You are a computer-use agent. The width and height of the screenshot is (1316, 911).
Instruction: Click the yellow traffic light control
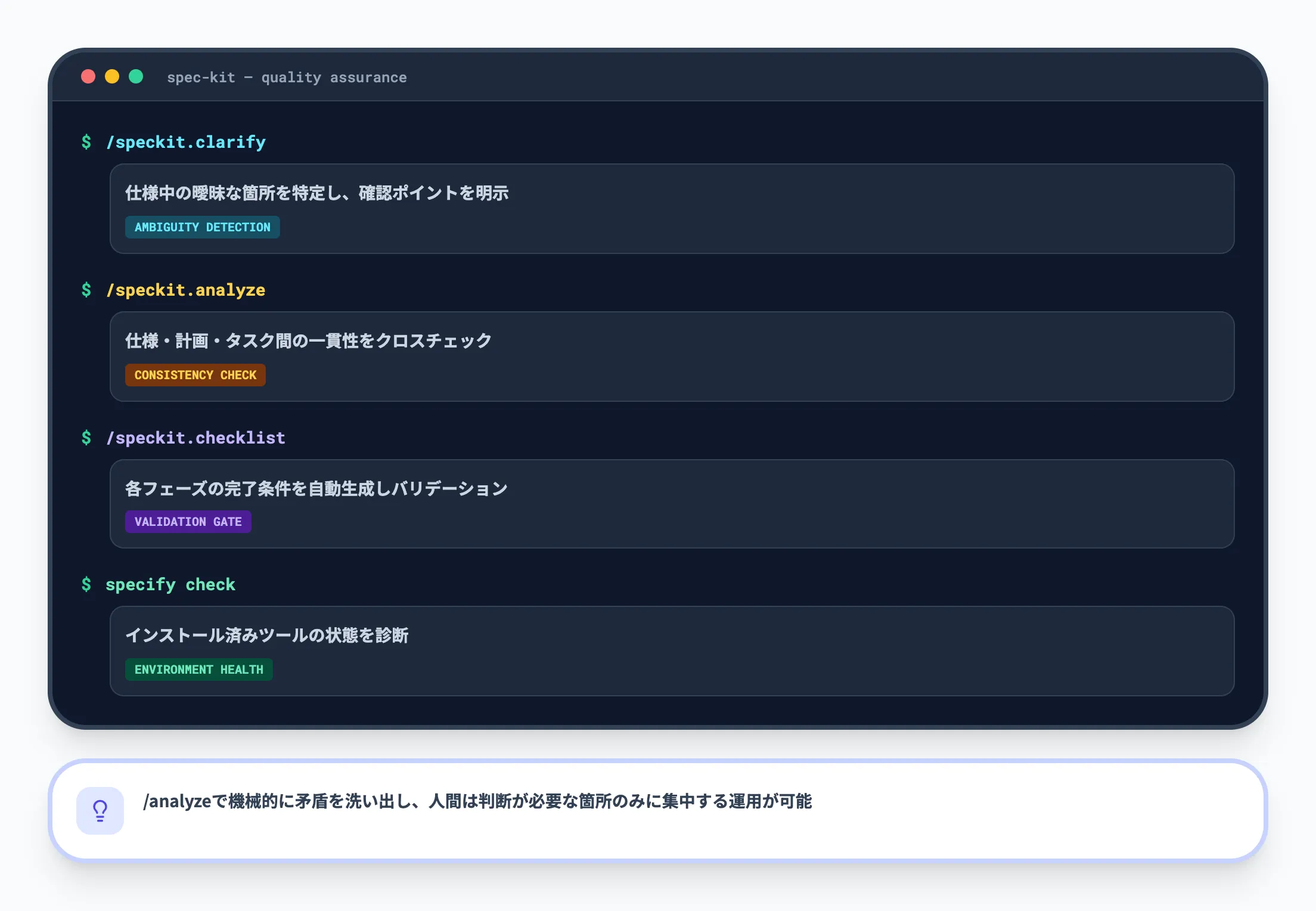[113, 77]
